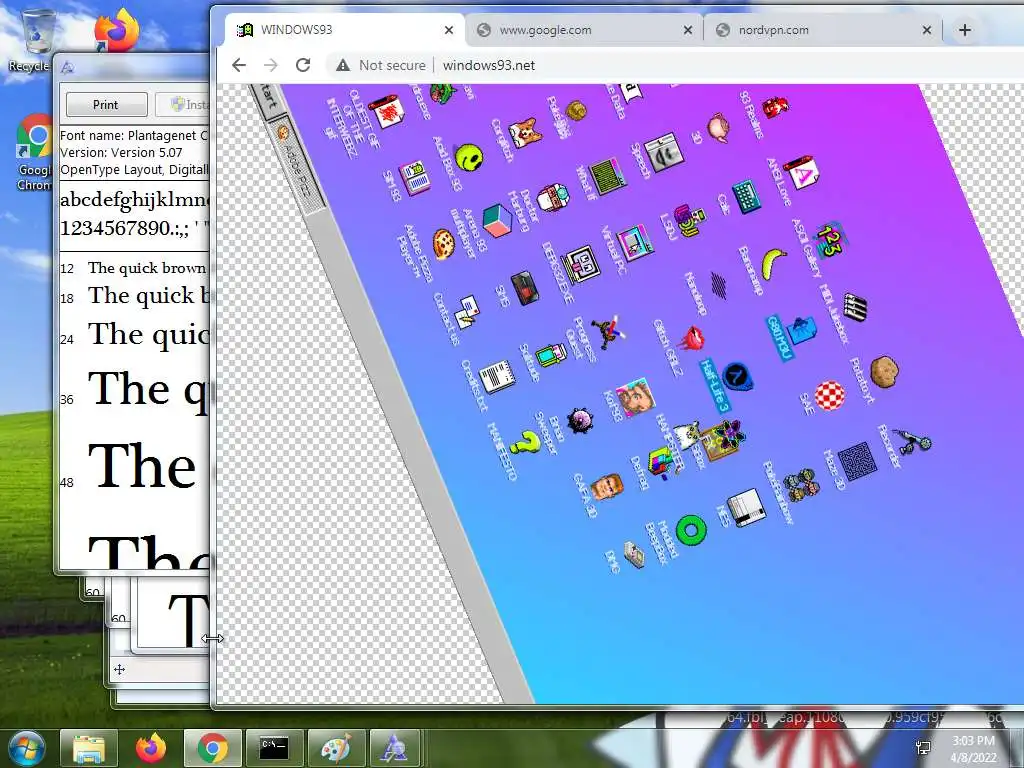Open the Credits.txt document icon

pos(498,377)
